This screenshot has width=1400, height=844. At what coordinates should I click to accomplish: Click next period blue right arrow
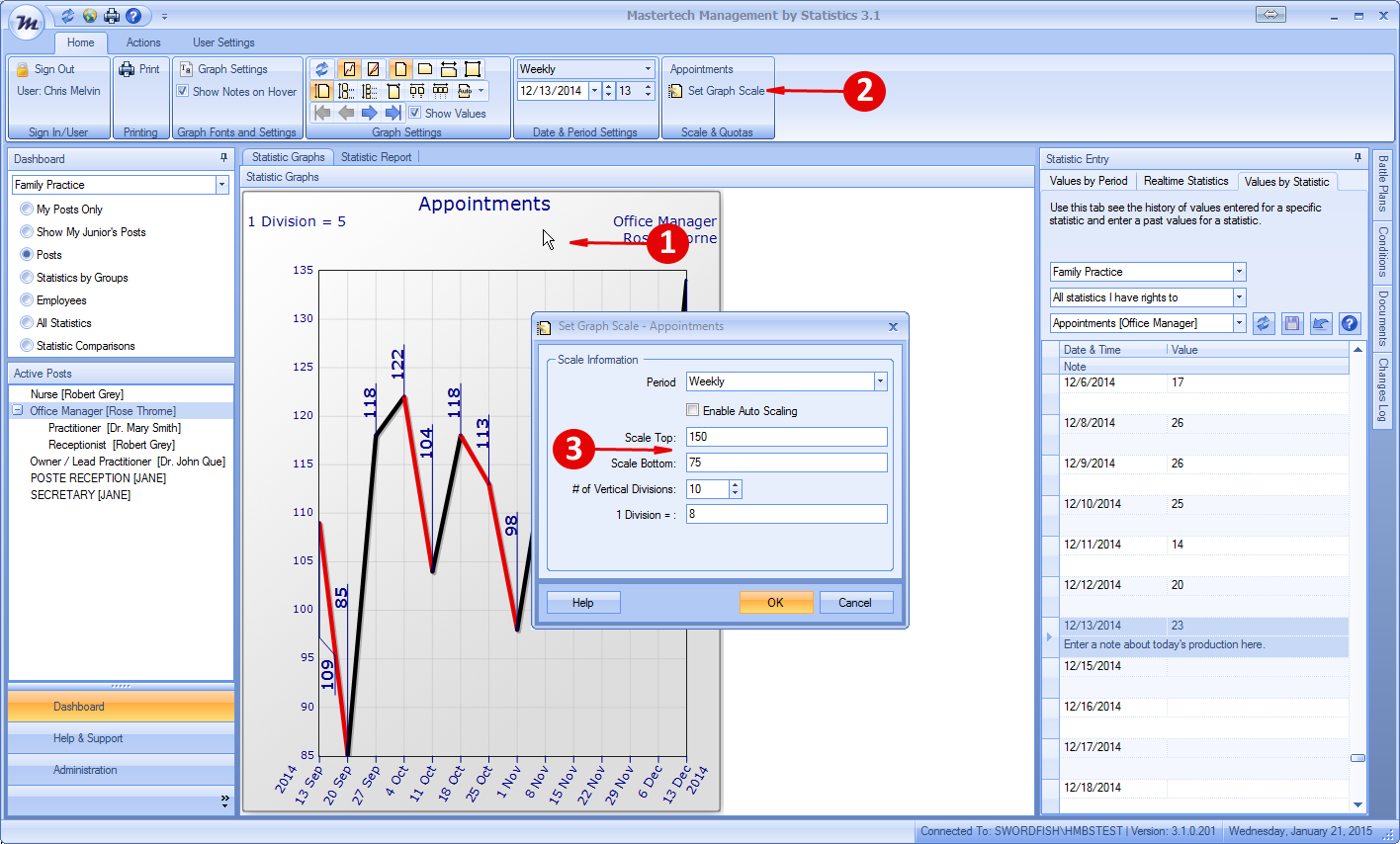(370, 113)
